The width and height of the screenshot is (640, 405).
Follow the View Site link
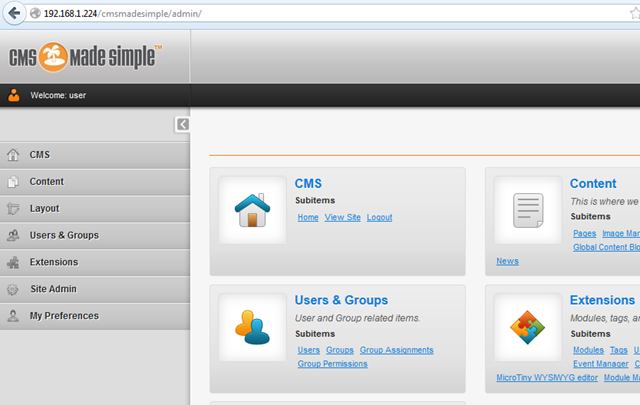342,218
